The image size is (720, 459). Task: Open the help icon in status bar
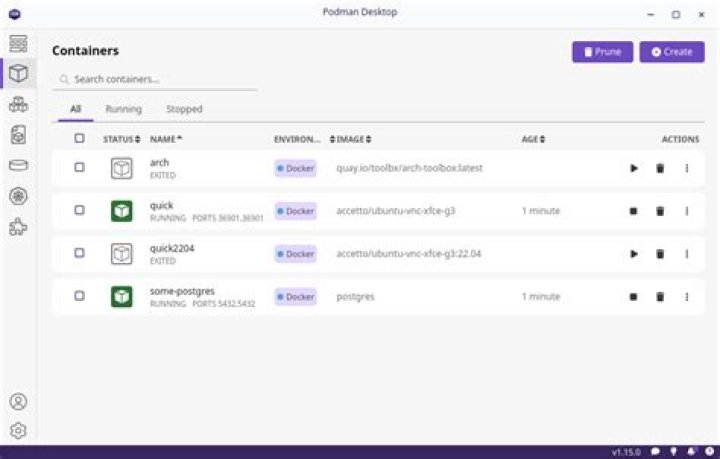click(709, 452)
